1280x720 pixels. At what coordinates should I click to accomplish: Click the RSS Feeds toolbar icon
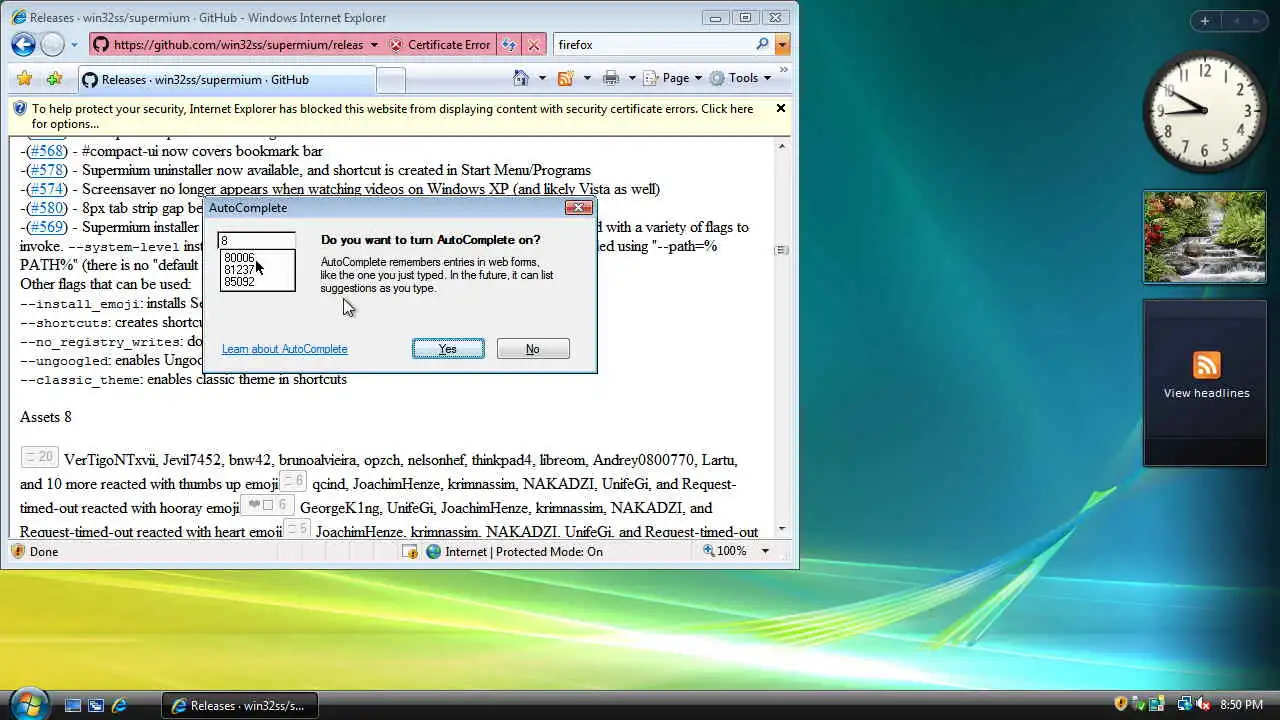565,78
